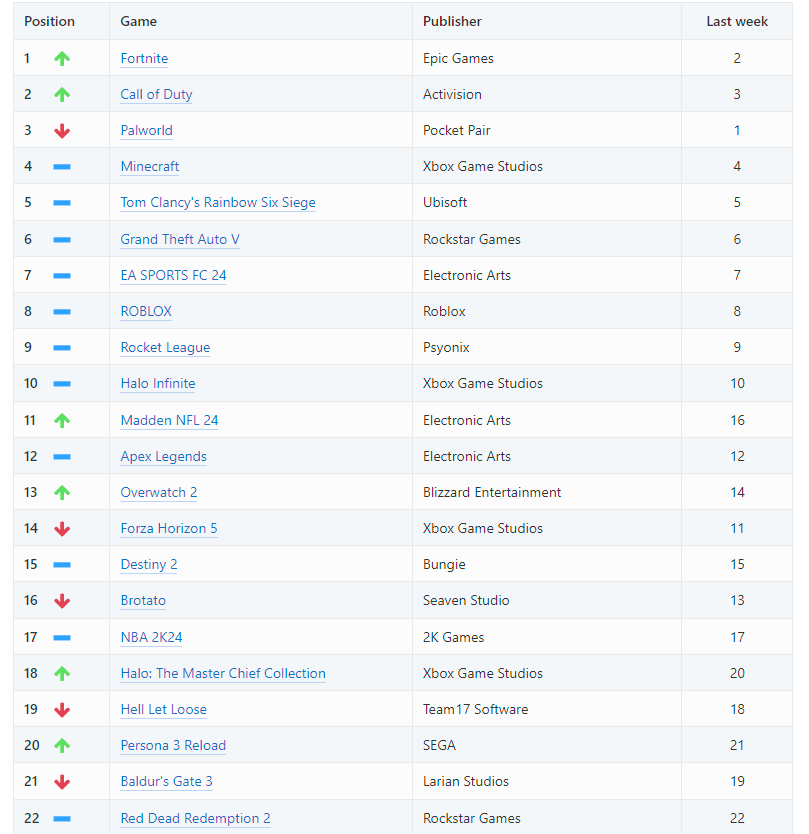The image size is (809, 834).
Task: Click the blue dash in NBA 2K24 row
Action: (62, 638)
